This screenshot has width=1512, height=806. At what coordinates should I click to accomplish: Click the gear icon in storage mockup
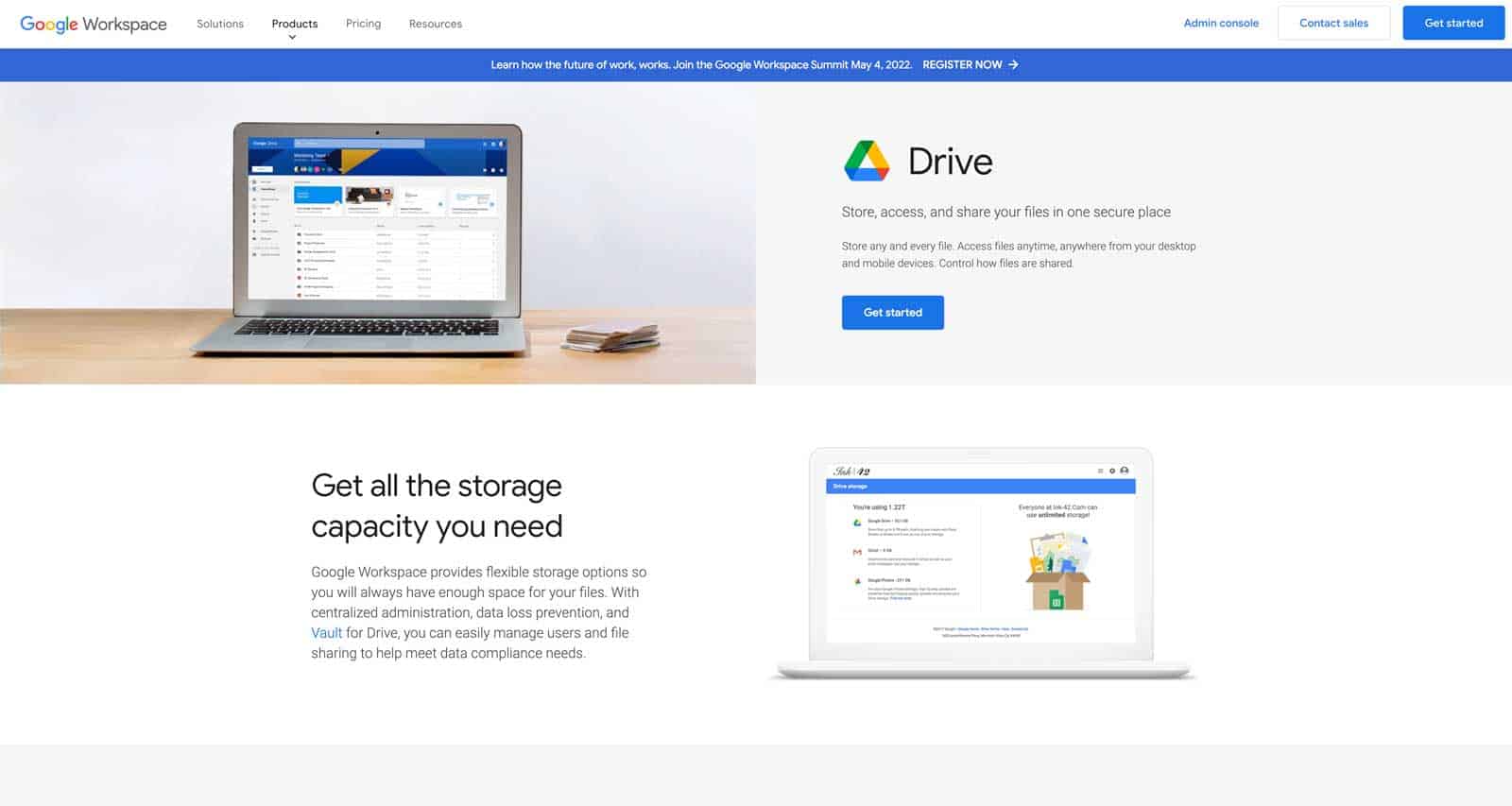pyautogui.click(x=1112, y=471)
